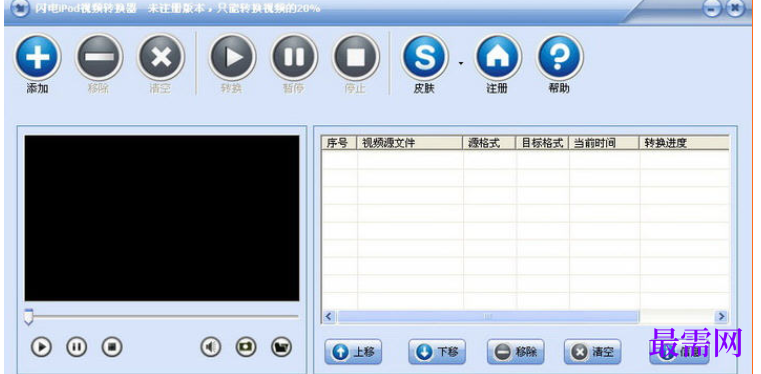Click the 添加 (Add) plus icon

tap(37, 57)
